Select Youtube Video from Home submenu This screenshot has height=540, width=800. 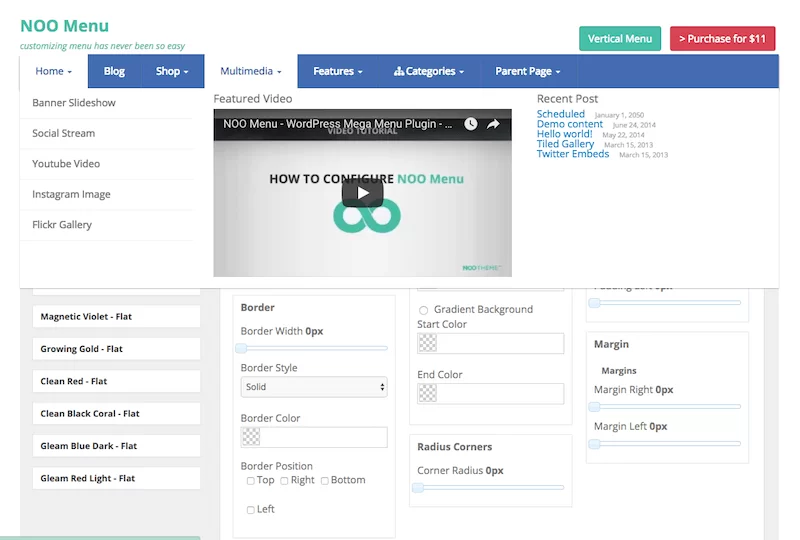click(66, 164)
